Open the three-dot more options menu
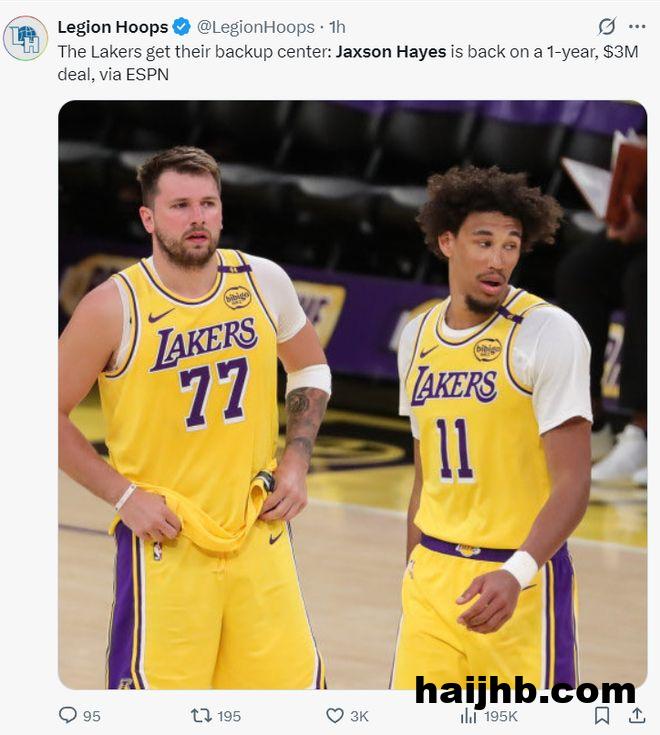Viewport: 660px width, 735px height. click(x=637, y=27)
